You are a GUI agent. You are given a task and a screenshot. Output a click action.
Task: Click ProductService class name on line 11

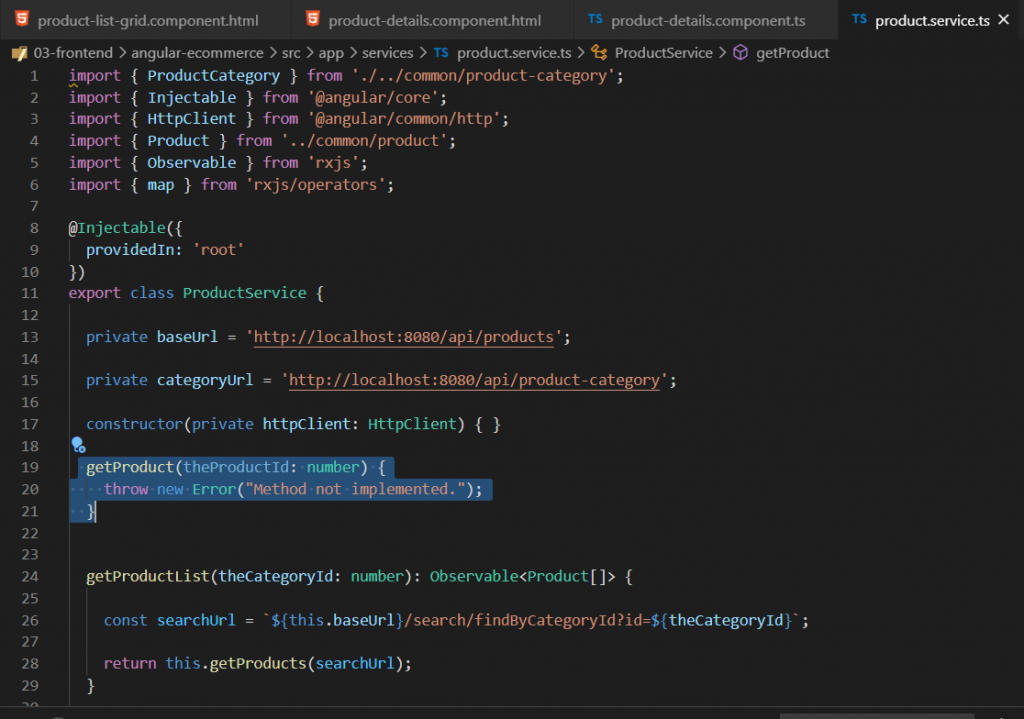tap(244, 293)
